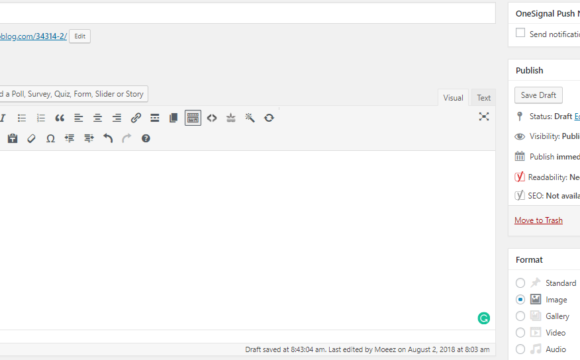Image resolution: width=580 pixels, height=360 pixels.
Task: Choose the Video post format
Action: tap(520, 333)
